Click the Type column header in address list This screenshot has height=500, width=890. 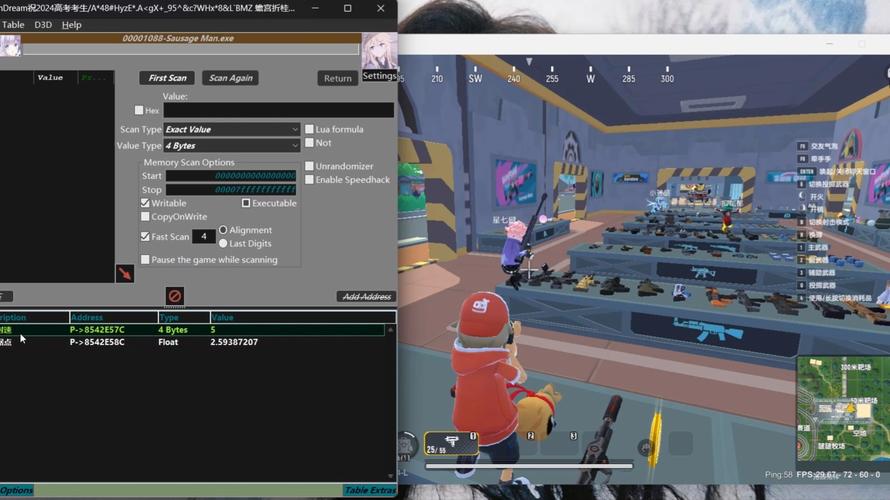tap(184, 317)
